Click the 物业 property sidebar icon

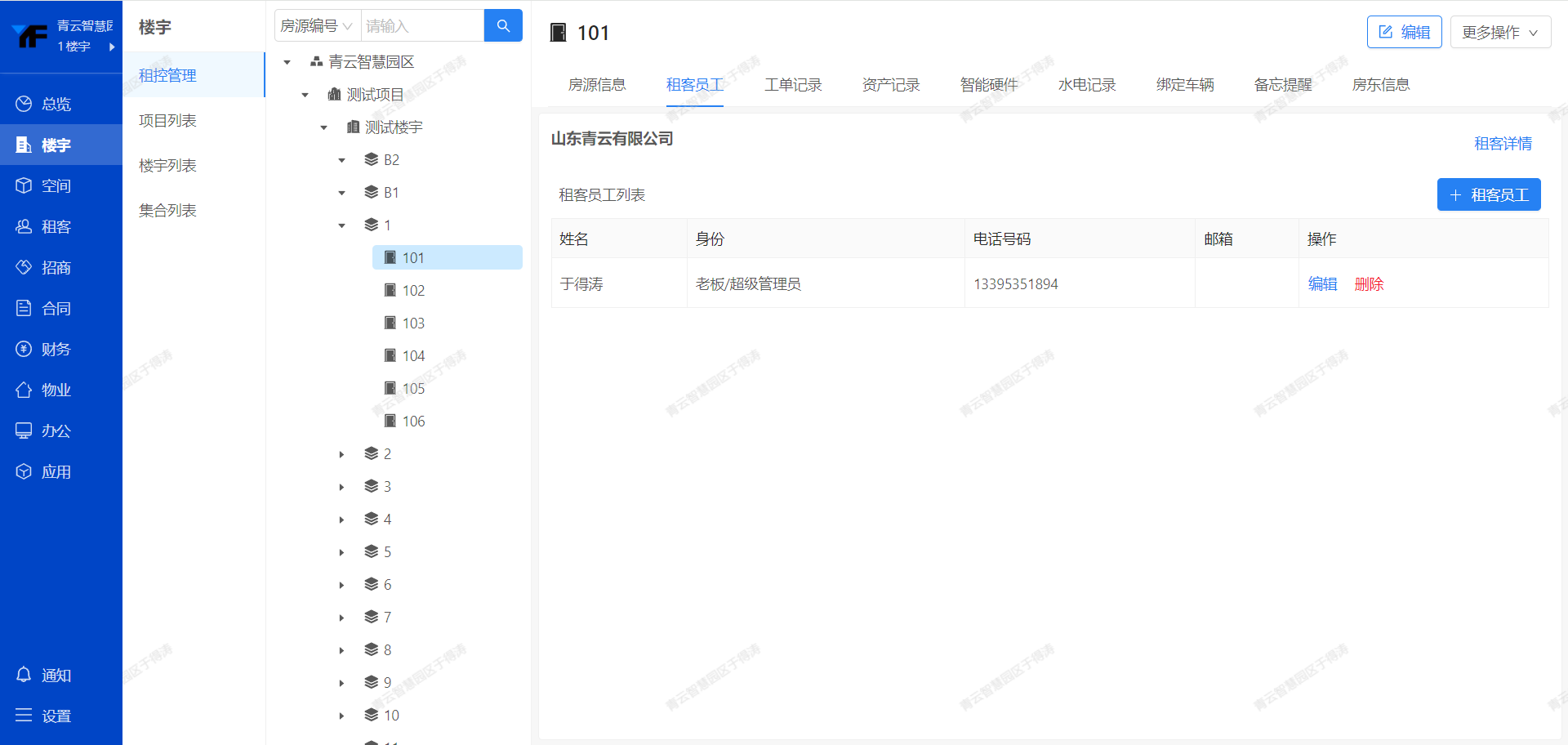click(24, 390)
